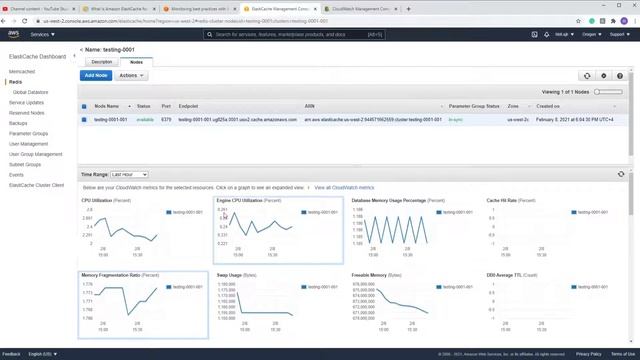The image size is (640, 360).
Task: Open Parameter Groups in sidebar
Action: (x=29, y=133)
